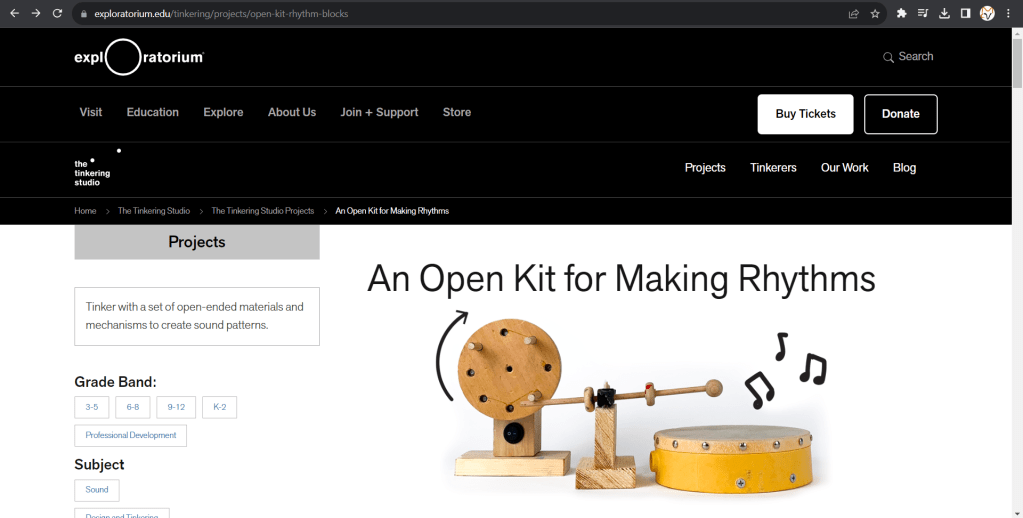Image resolution: width=1023 pixels, height=518 pixels.
Task: Bookmark this page with the star icon
Action: click(875, 14)
